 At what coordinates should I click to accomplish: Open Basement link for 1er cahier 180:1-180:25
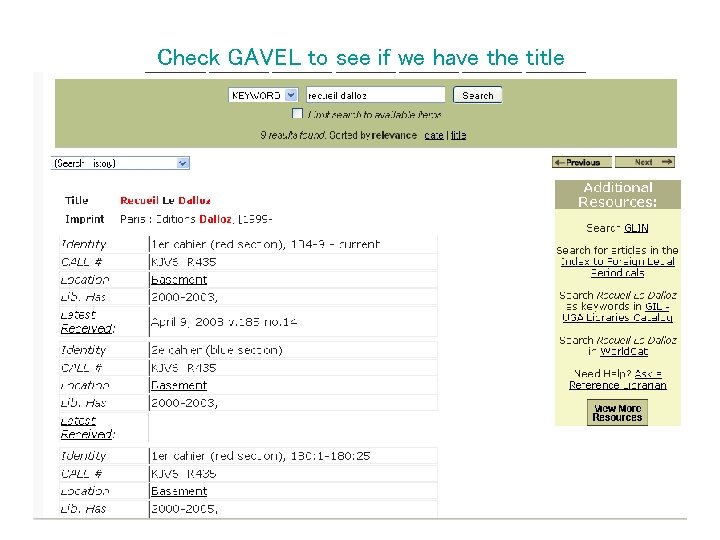point(179,491)
